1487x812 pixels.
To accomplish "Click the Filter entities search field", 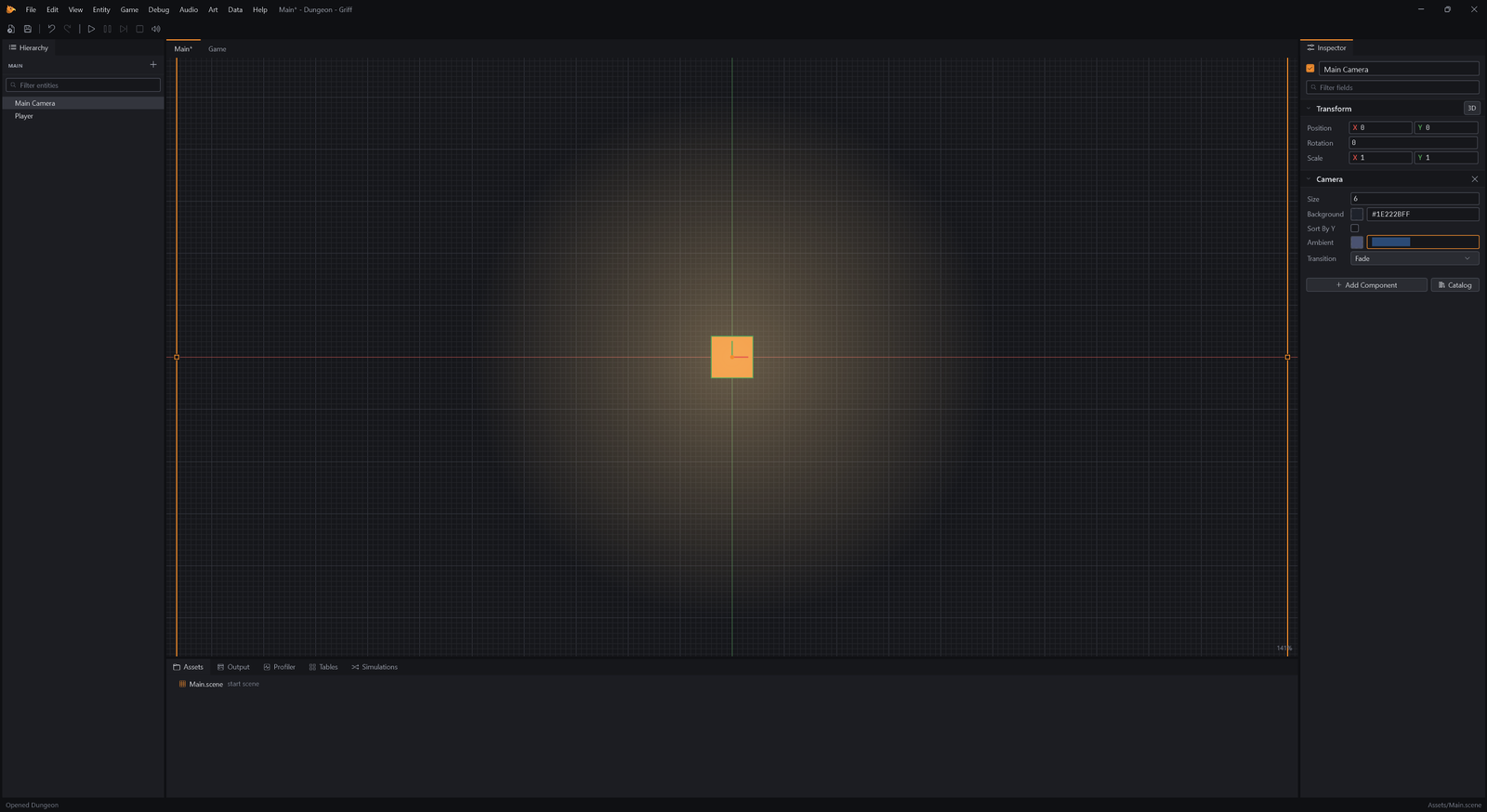I will point(83,85).
